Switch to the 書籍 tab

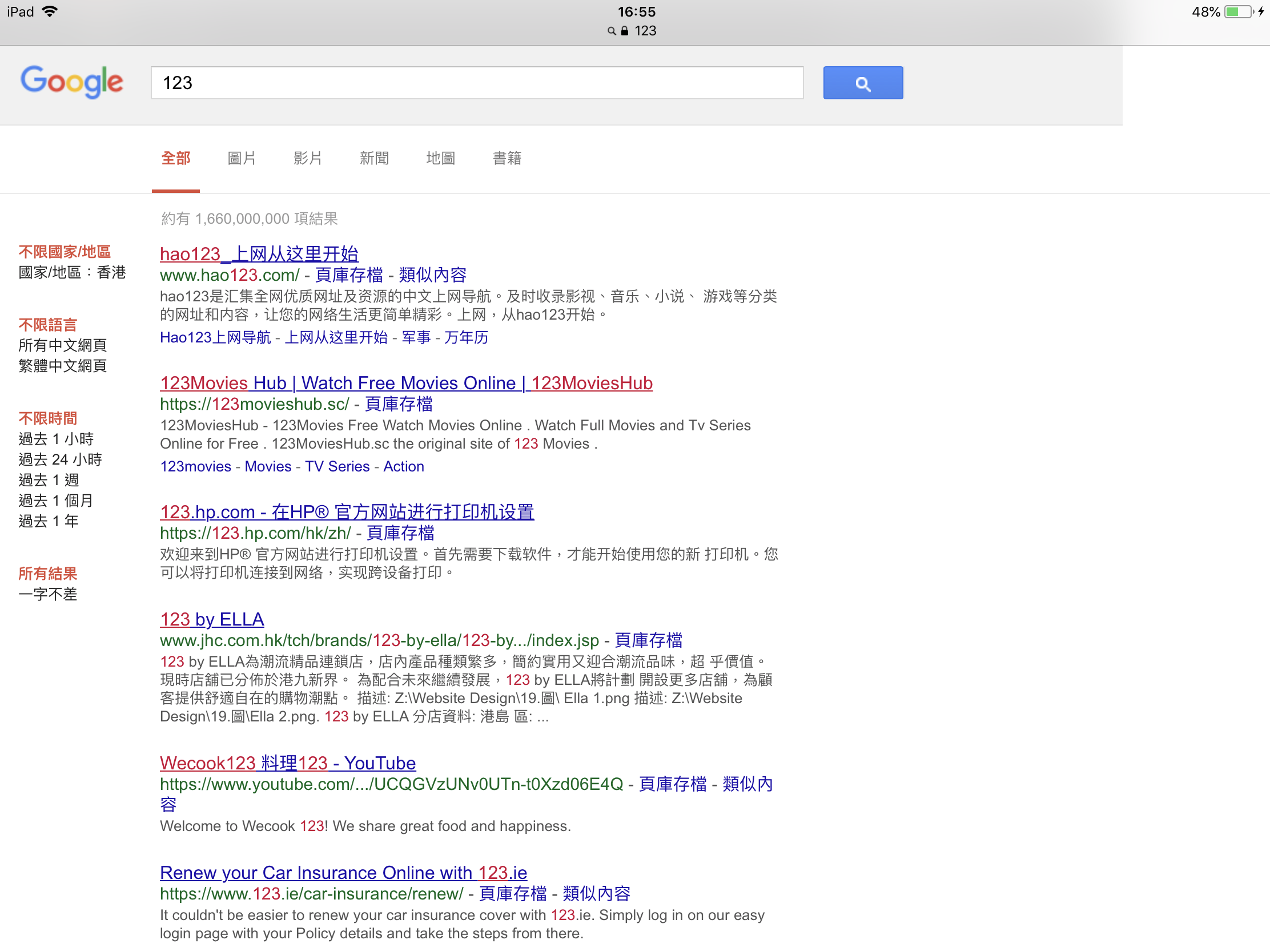point(507,158)
